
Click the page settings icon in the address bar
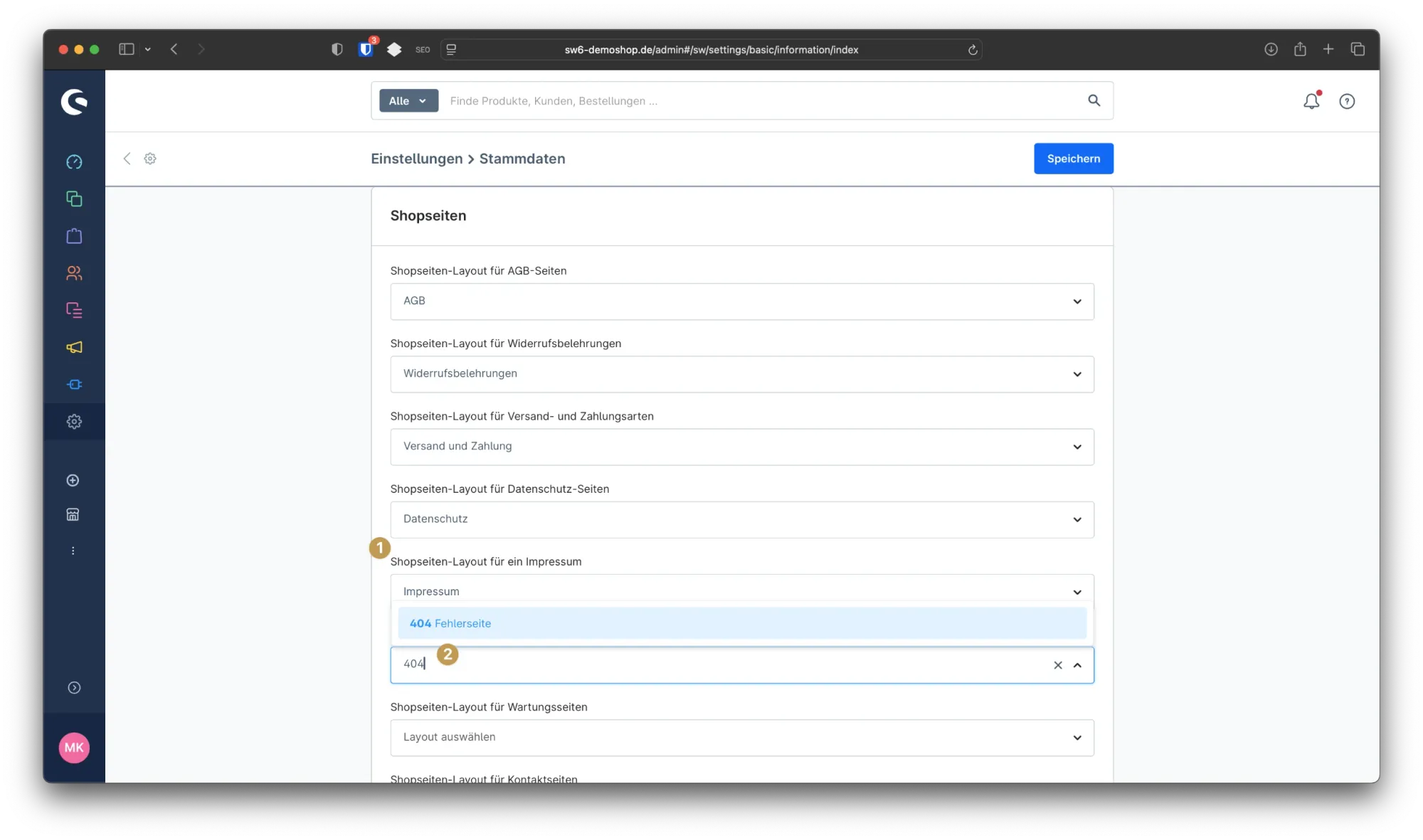(x=451, y=49)
